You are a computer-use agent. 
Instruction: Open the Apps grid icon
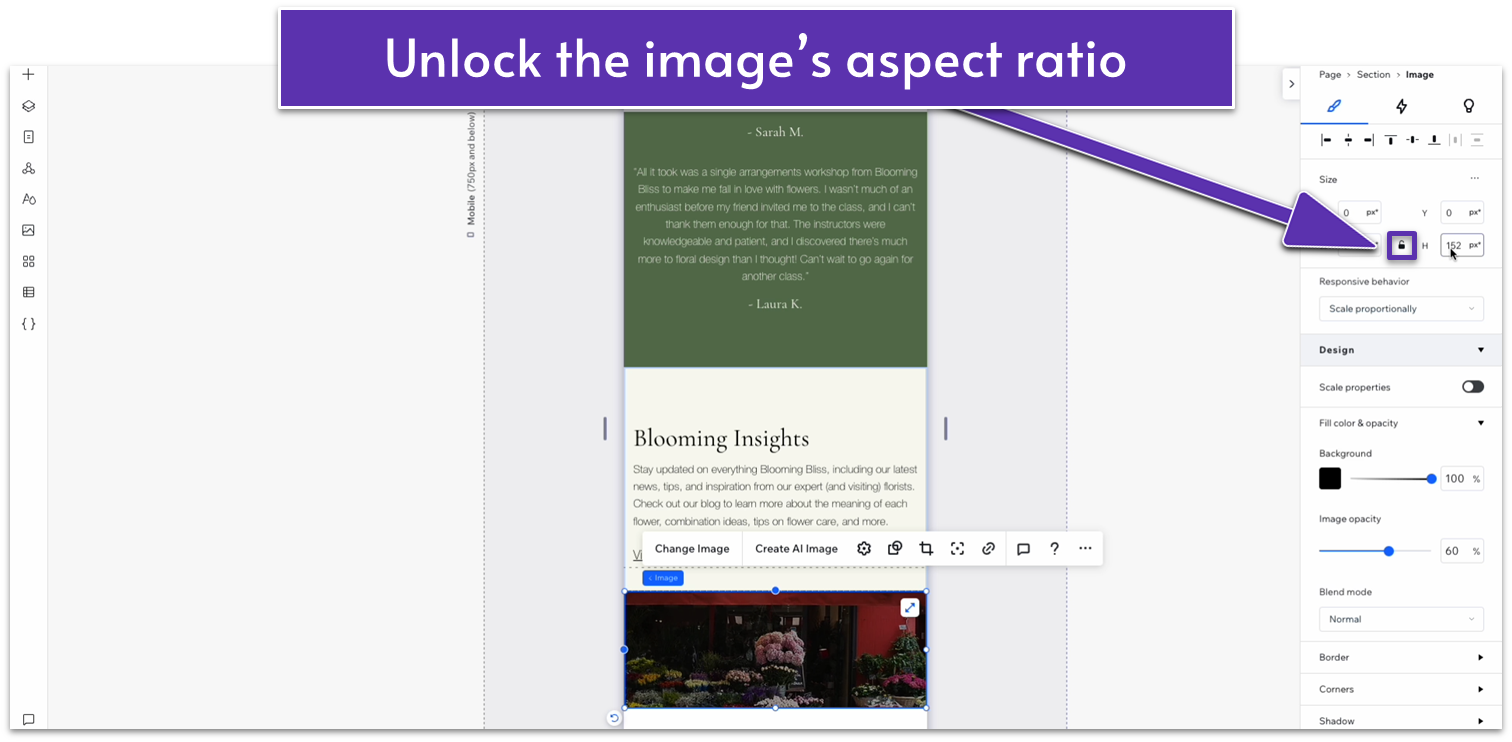pos(28,261)
